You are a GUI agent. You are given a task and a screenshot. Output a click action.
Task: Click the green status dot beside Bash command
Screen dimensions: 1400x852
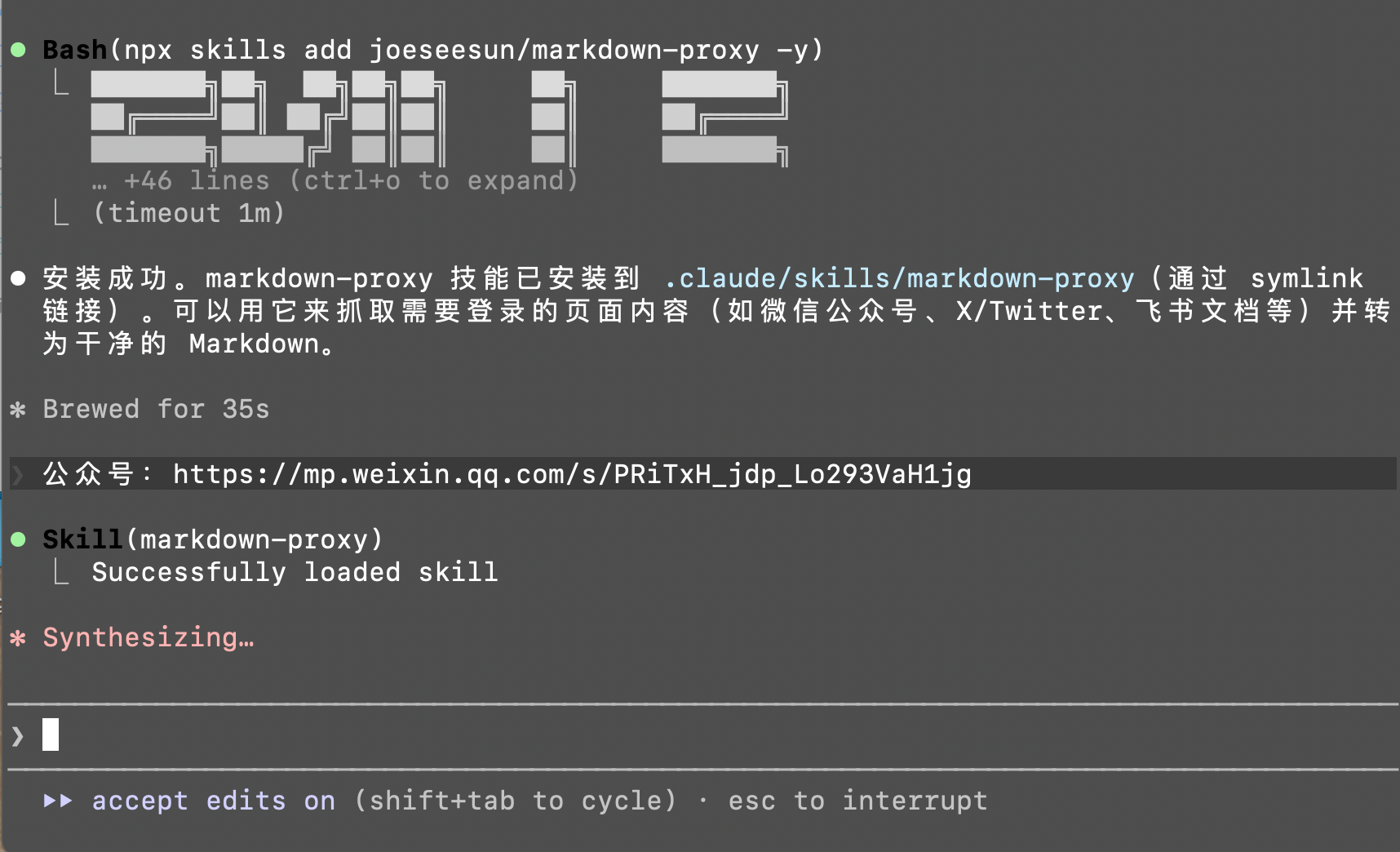coord(18,51)
